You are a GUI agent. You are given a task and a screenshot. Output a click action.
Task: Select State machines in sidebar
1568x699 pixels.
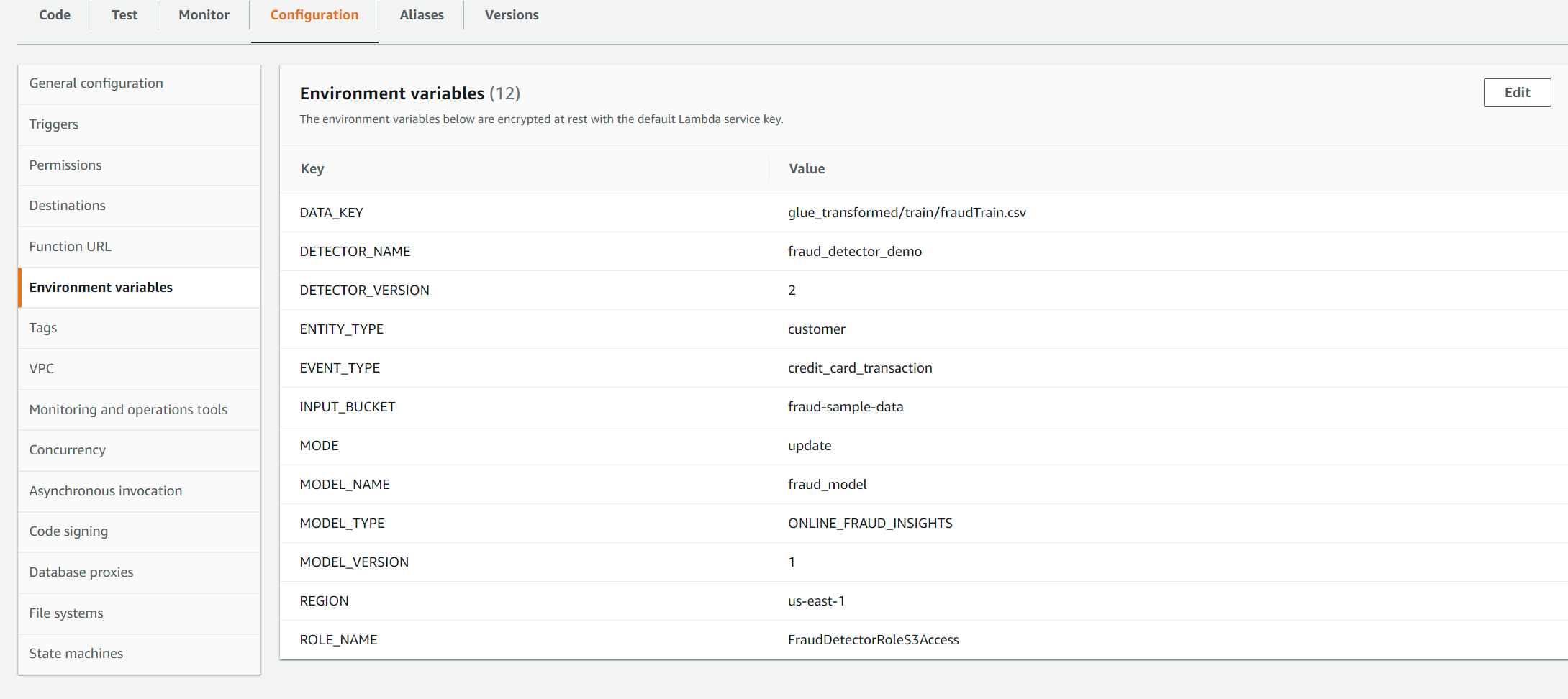76,654
